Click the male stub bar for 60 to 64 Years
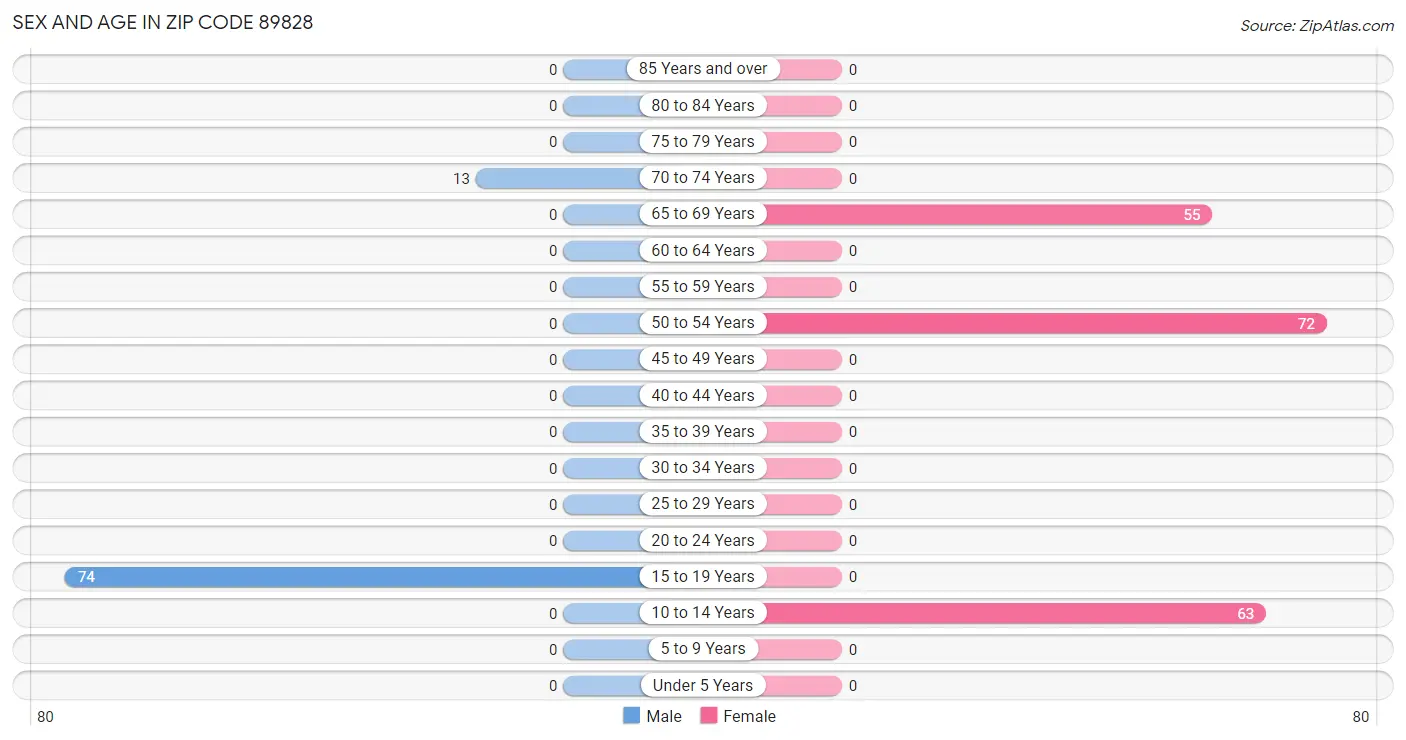 coord(602,250)
